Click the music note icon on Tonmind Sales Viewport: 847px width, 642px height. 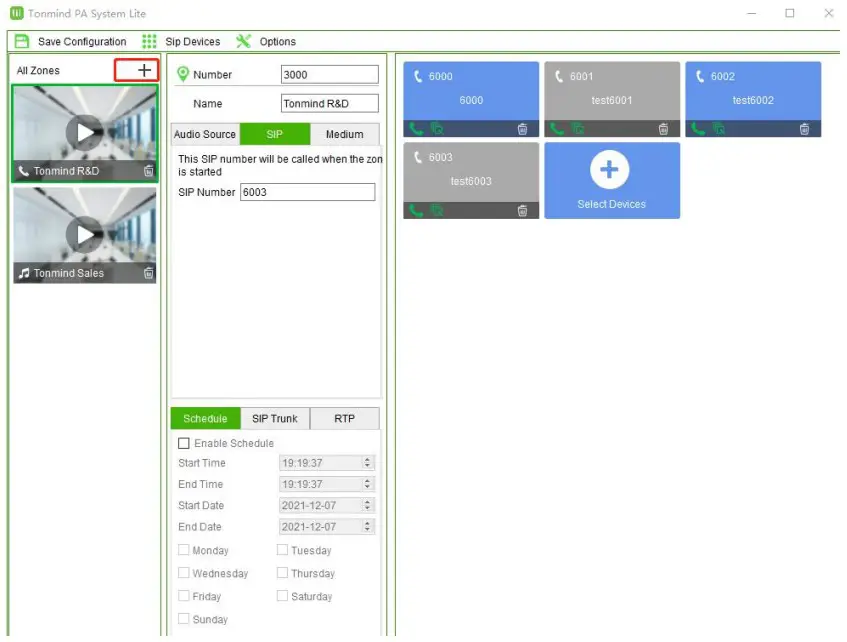coord(24,273)
